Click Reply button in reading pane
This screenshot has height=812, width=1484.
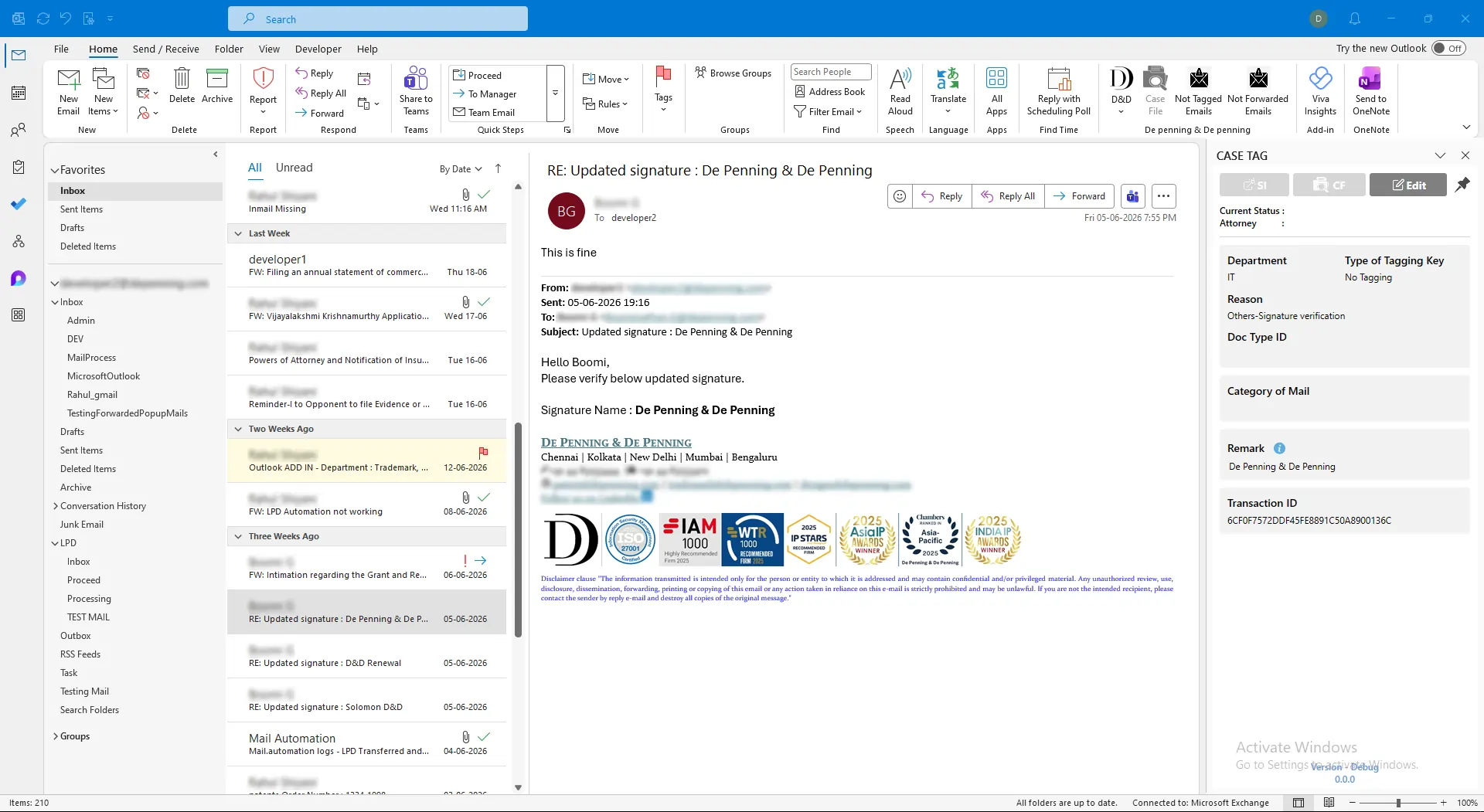point(942,196)
